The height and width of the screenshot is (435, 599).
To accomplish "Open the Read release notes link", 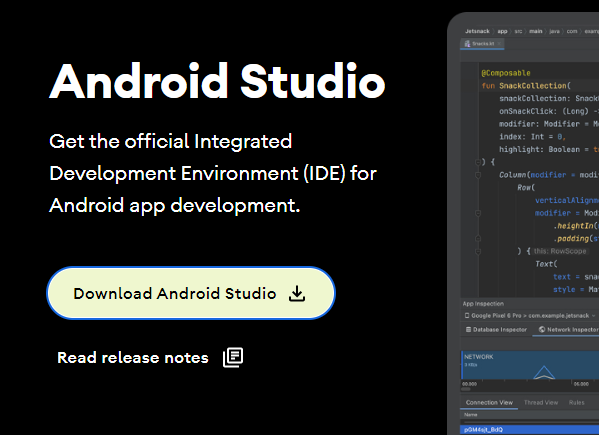I will 150,357.
